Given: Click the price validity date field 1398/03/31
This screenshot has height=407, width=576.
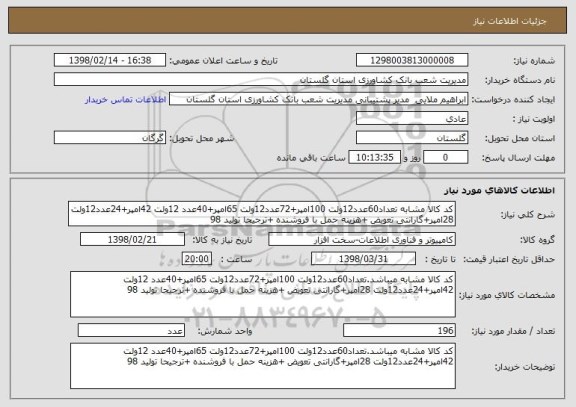Looking at the screenshot, I should pos(363,259).
